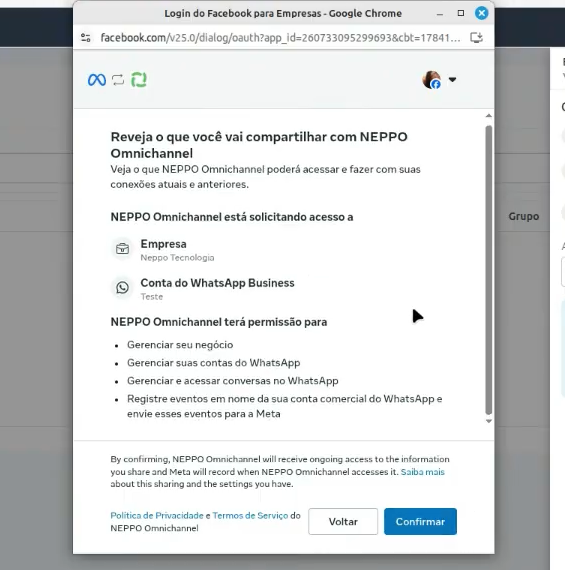Click the Empresa briefcase icon
This screenshot has height=570, width=565.
123,249
